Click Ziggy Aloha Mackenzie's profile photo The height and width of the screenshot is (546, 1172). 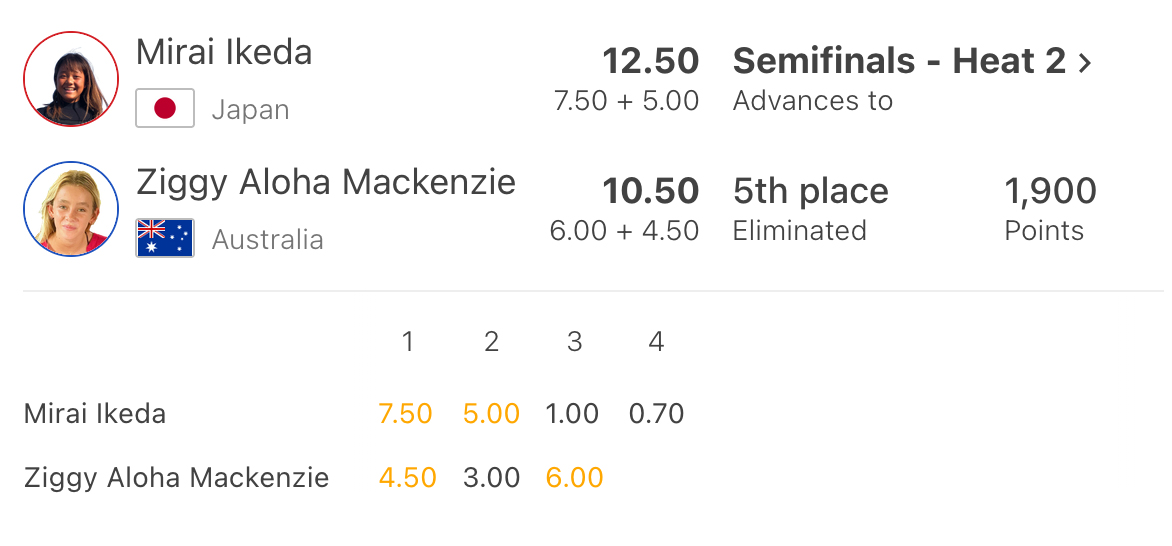pyautogui.click(x=65, y=209)
